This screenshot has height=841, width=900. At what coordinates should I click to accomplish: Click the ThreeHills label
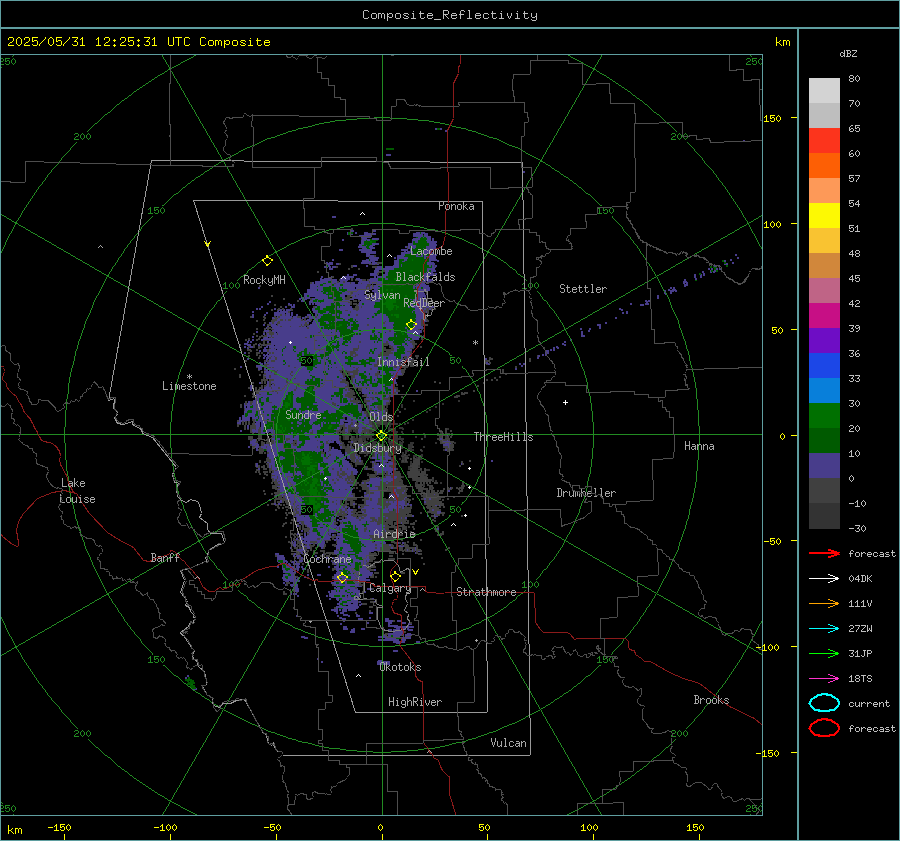503,437
